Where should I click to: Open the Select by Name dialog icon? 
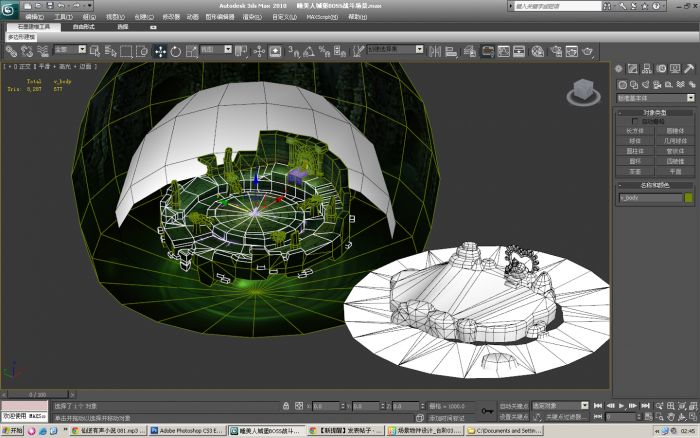[x=110, y=51]
